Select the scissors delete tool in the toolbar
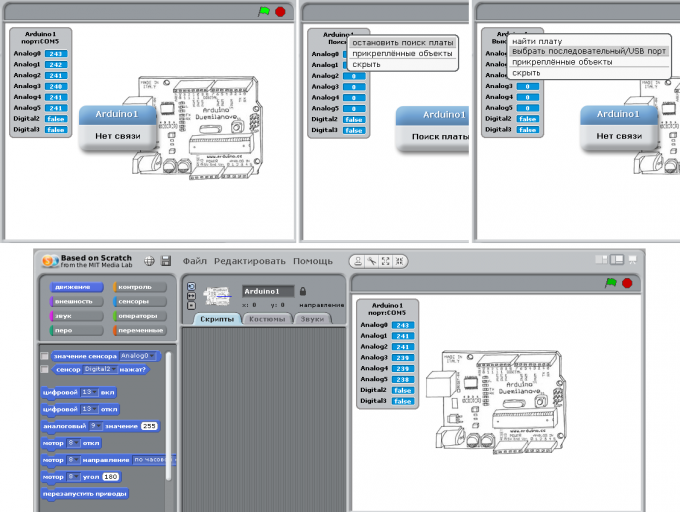Screen dimensions: 680x512 click(x=372, y=261)
